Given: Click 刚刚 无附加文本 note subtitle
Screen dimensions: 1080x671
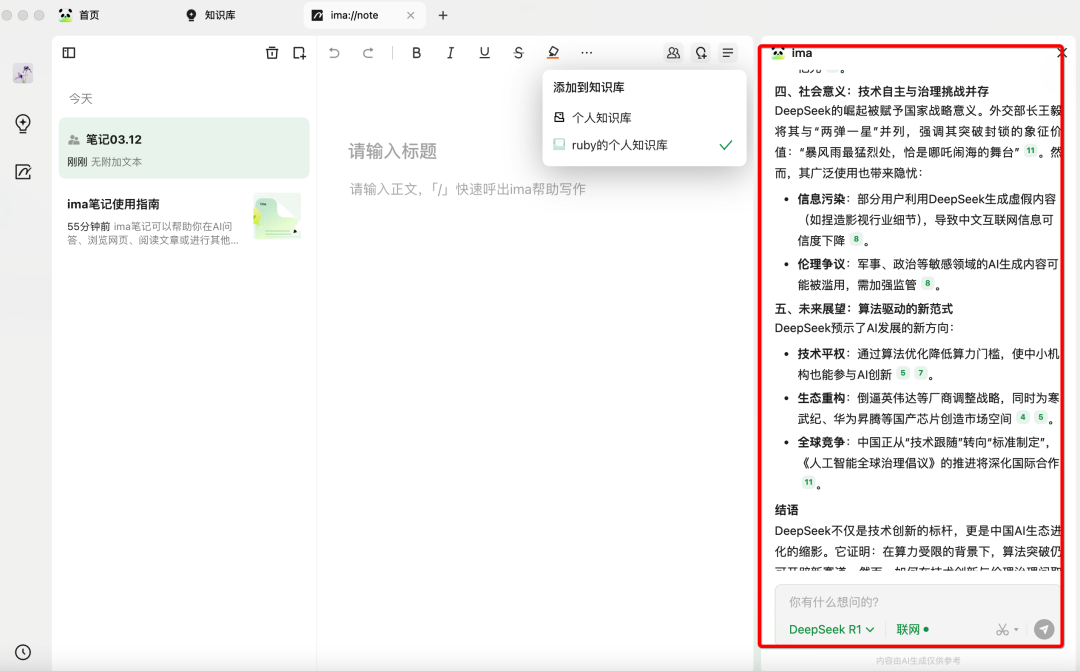Looking at the screenshot, I should pyautogui.click(x=105, y=162).
